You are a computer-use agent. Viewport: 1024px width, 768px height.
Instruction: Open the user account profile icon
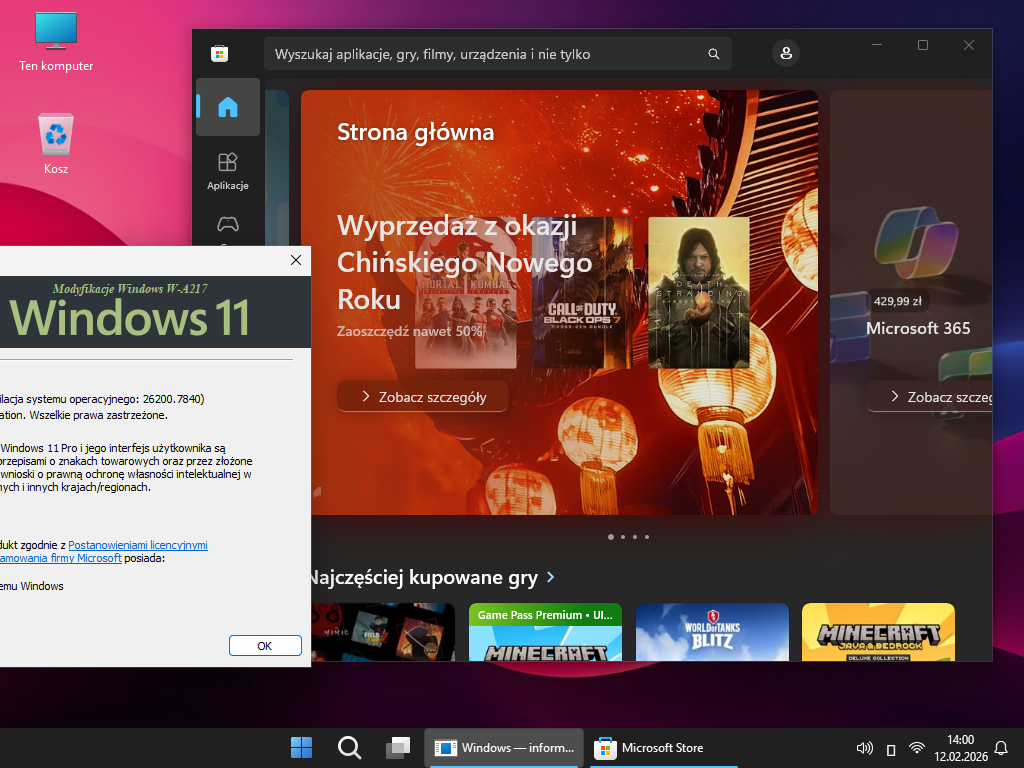(786, 53)
